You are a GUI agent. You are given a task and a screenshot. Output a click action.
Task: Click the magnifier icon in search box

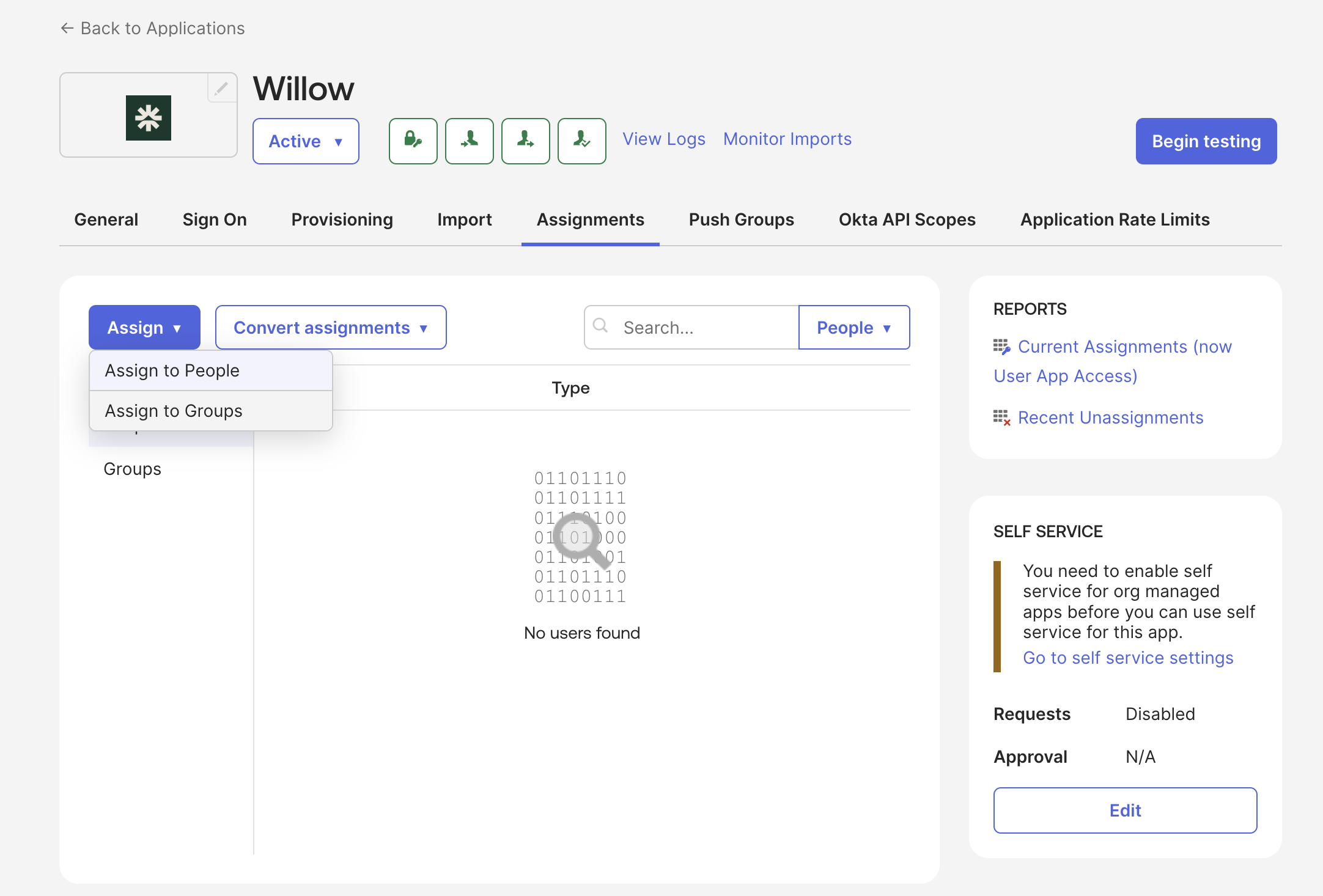coord(600,325)
